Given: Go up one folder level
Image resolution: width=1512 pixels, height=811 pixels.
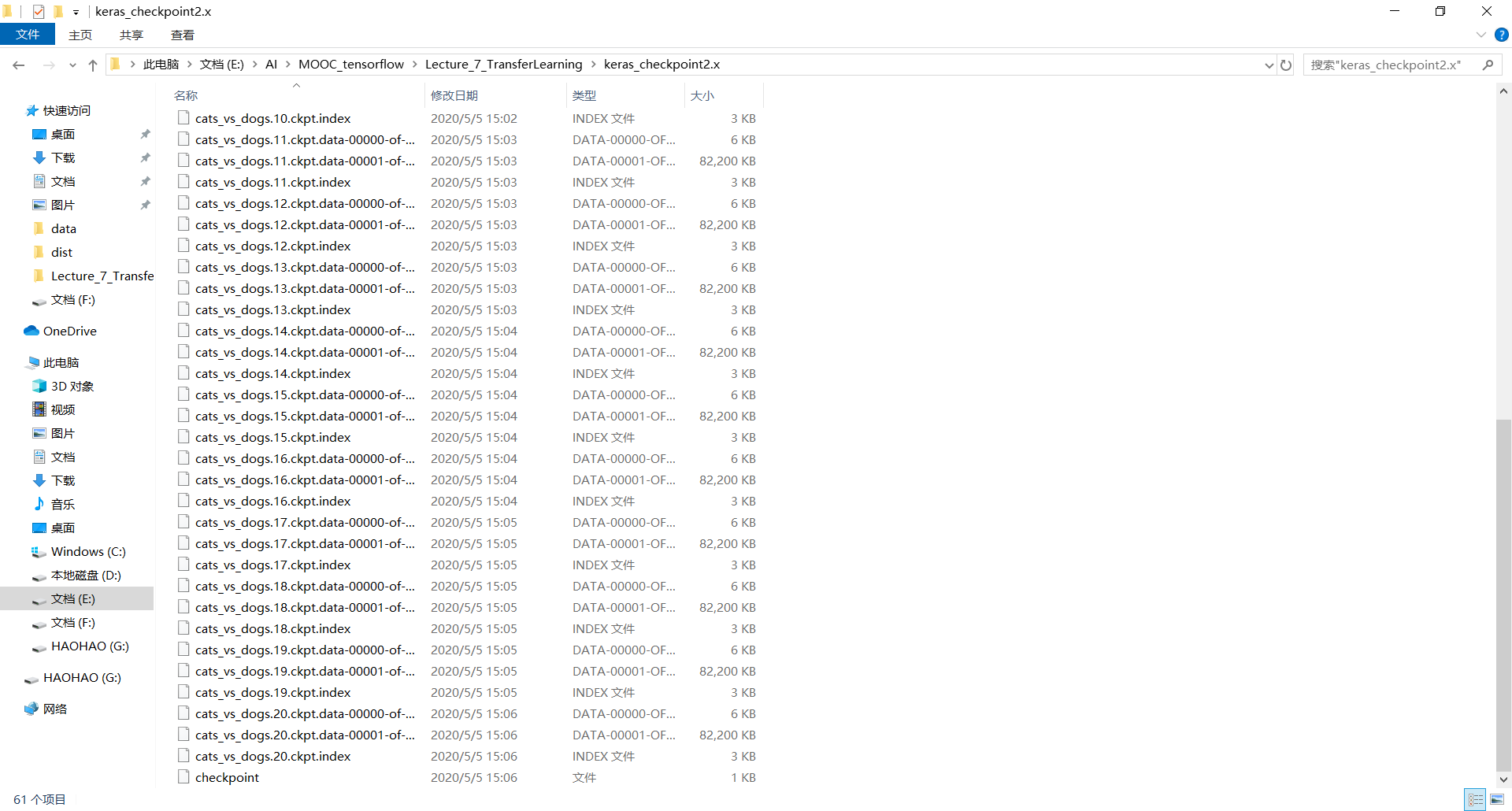Looking at the screenshot, I should (93, 65).
